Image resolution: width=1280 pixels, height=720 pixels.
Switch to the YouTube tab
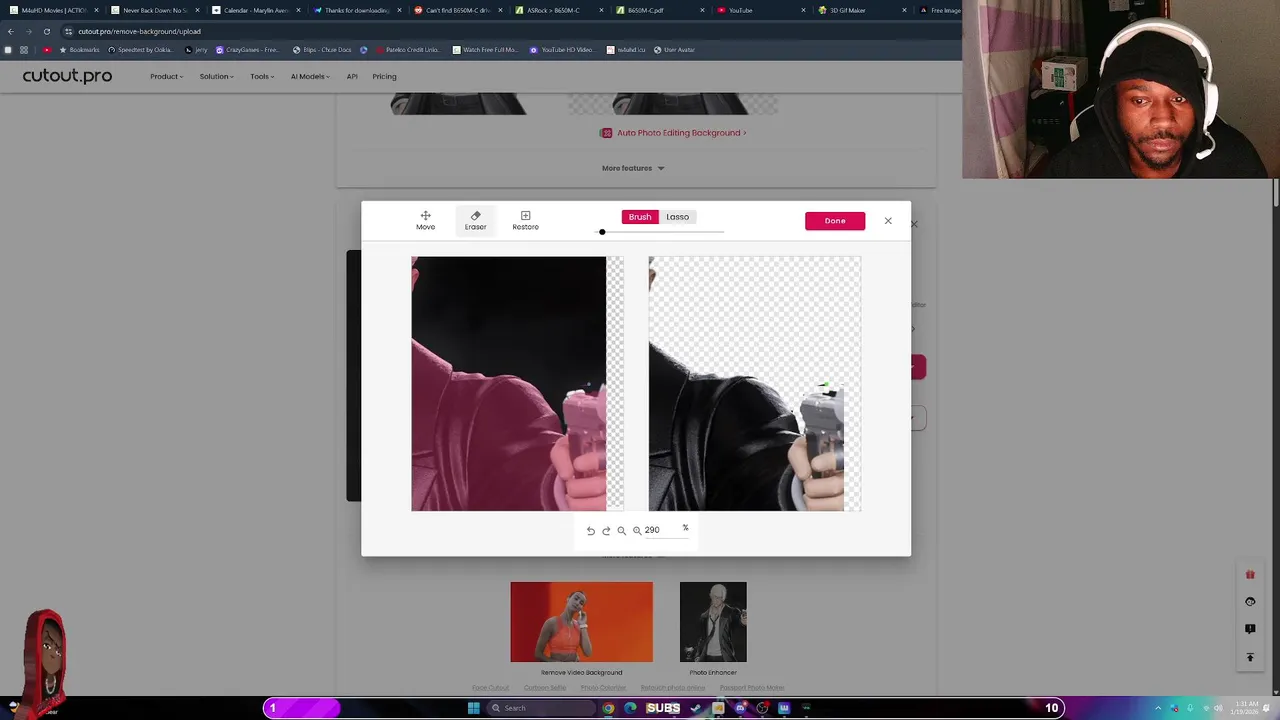(759, 10)
